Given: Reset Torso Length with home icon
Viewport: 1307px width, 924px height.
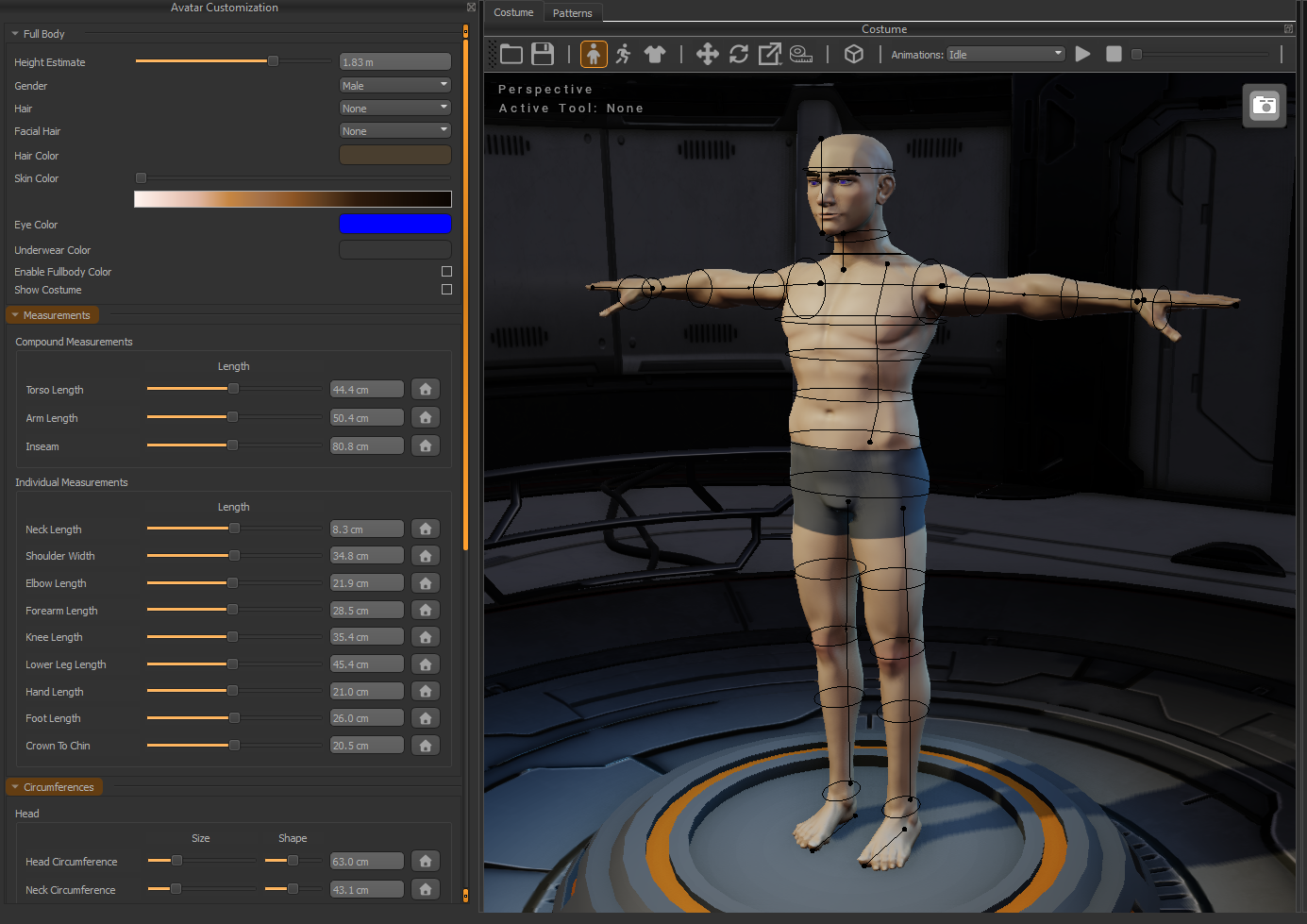Looking at the screenshot, I should click(x=426, y=389).
